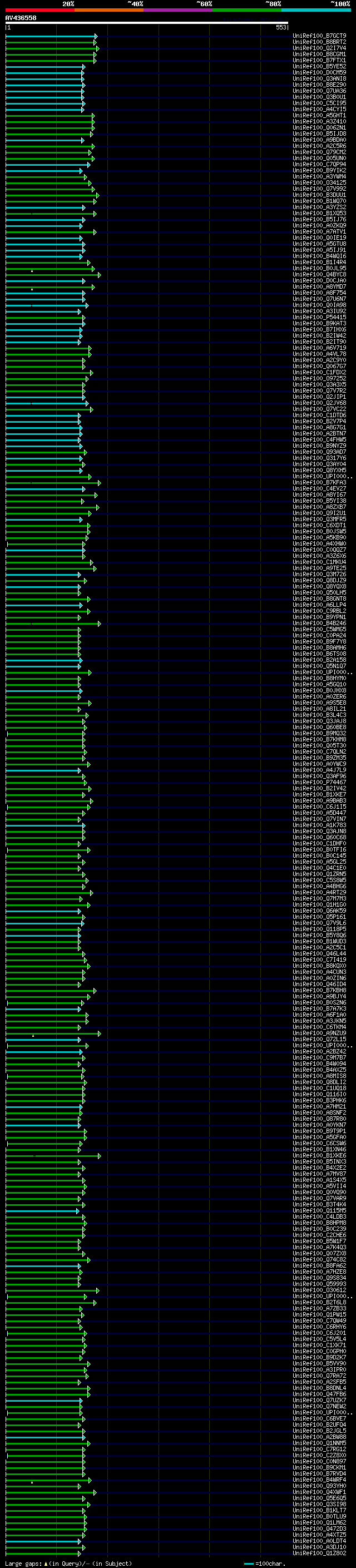Click the Large gaps legend text

[68, 1564]
